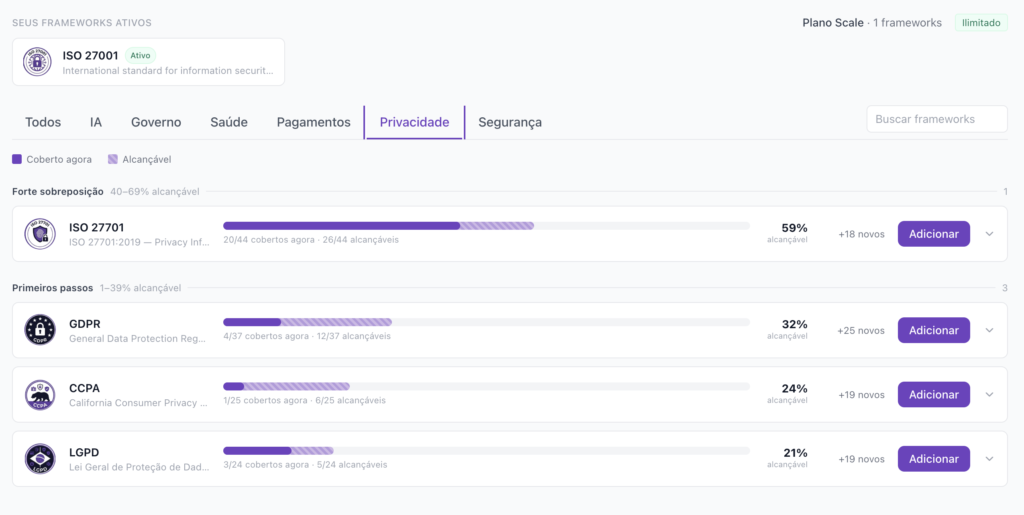The image size is (1024, 515).
Task: Expand the CCPA row chevron
Action: 989,394
